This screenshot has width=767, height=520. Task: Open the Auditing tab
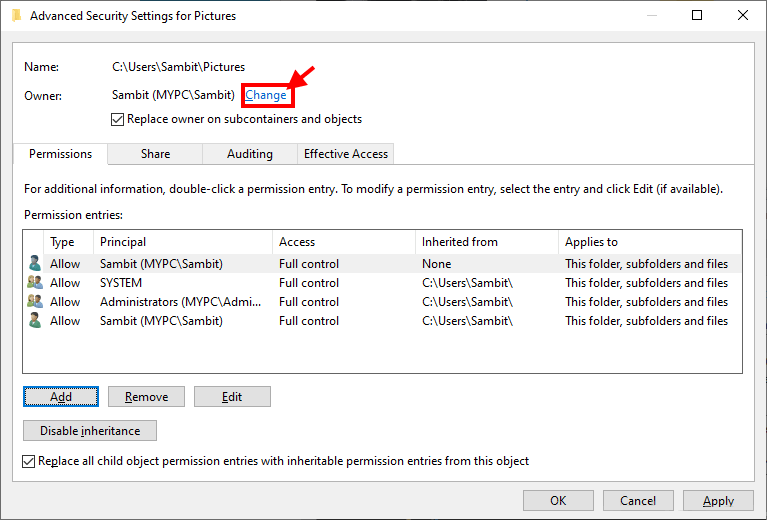[x=249, y=154]
